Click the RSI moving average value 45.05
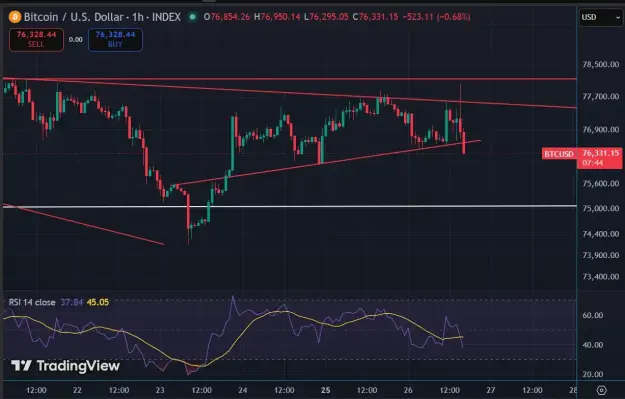Screen dimensions: 625x399 tap(98, 302)
